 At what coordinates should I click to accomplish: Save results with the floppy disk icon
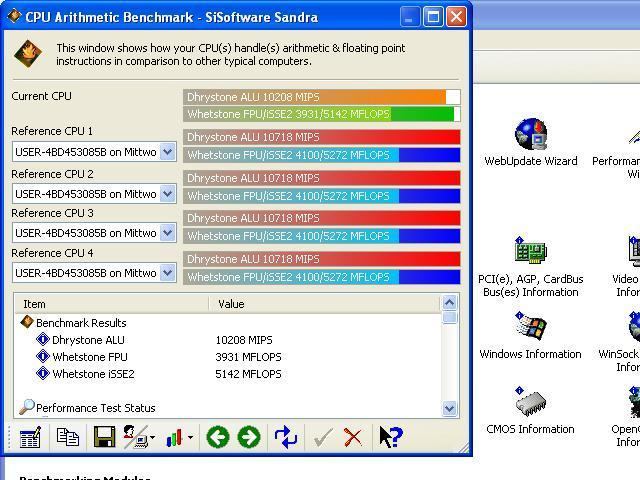click(104, 437)
